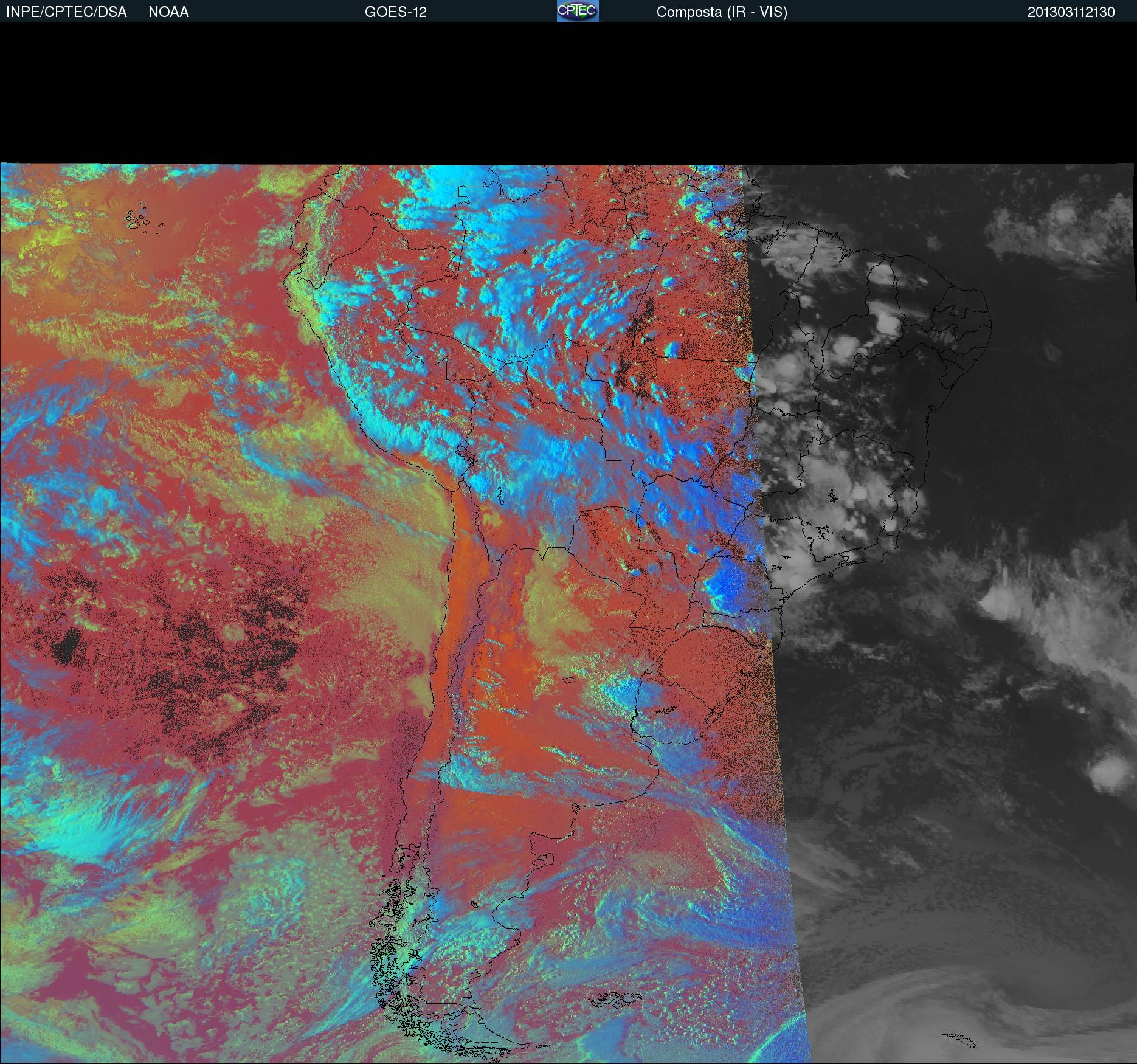The height and width of the screenshot is (1064, 1137).
Task: Click the CPTEC logo in the header
Action: pos(577,11)
